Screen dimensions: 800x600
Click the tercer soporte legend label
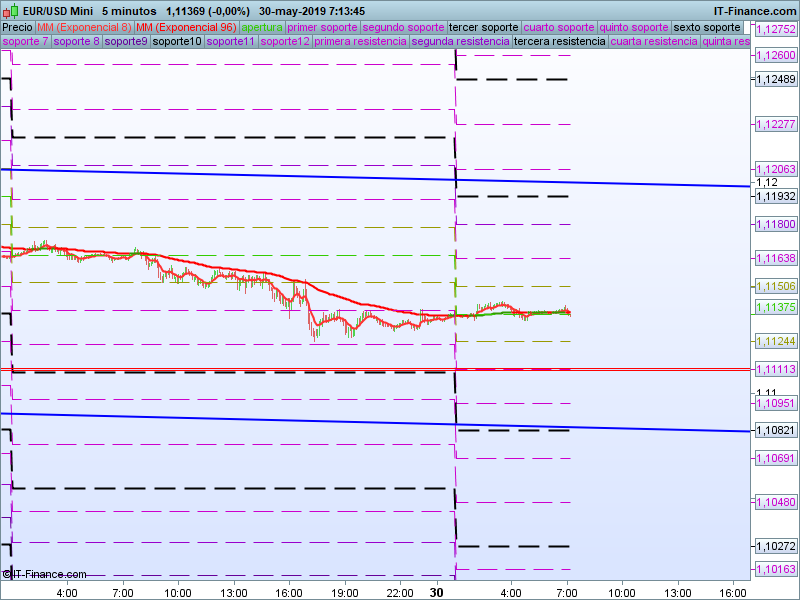pos(483,27)
